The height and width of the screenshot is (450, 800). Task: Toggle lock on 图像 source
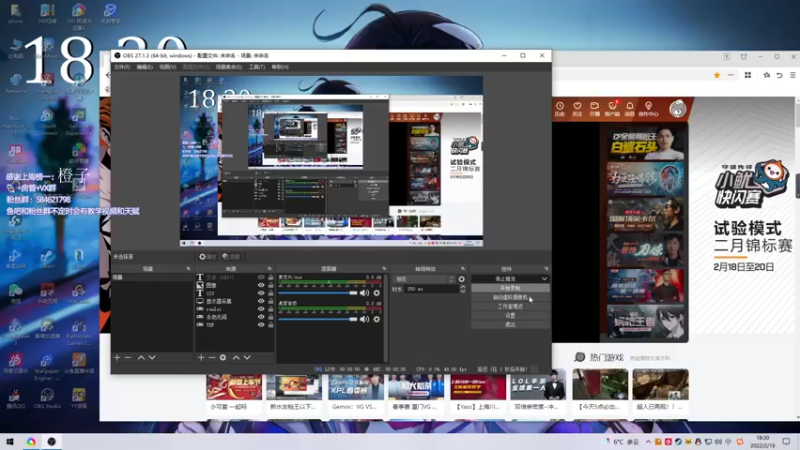(x=270, y=285)
